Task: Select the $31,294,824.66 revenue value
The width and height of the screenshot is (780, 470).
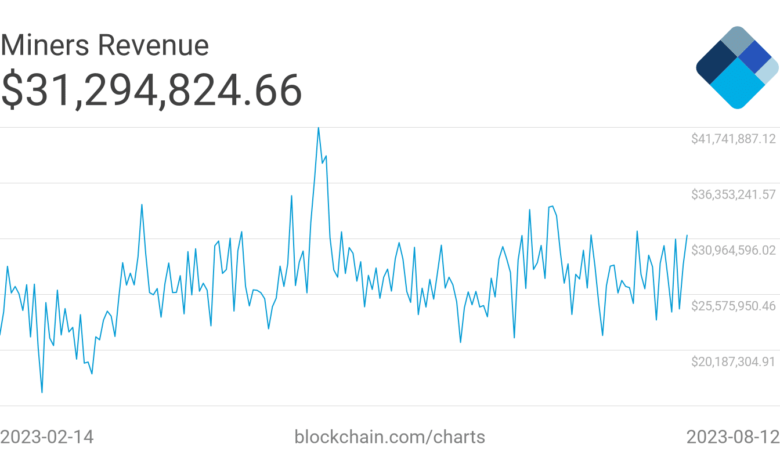Action: (151, 92)
